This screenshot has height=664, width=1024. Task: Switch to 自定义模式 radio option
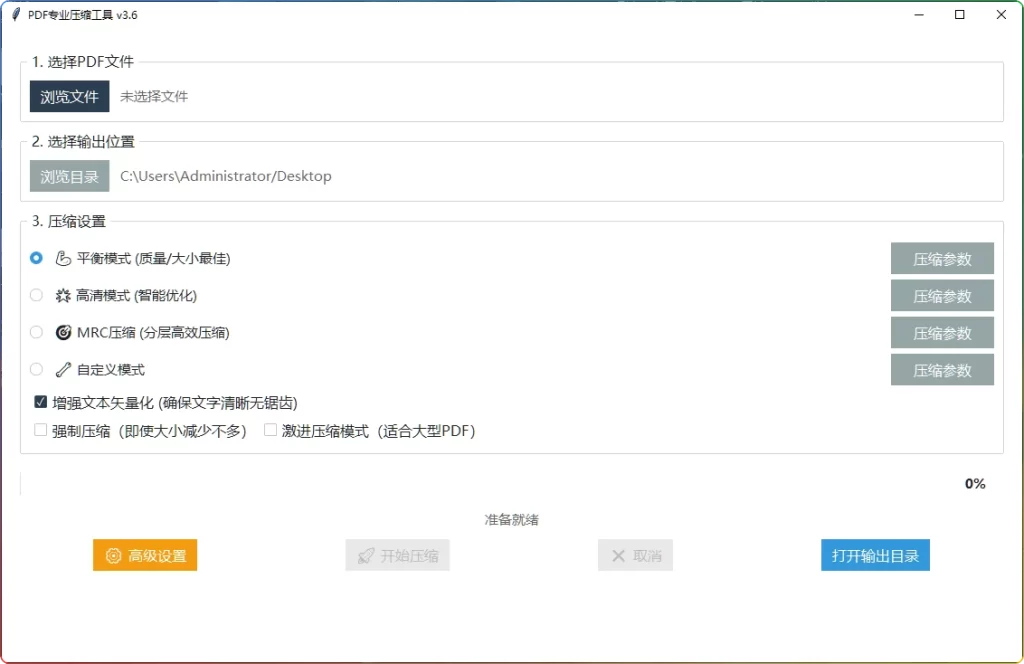click(37, 369)
